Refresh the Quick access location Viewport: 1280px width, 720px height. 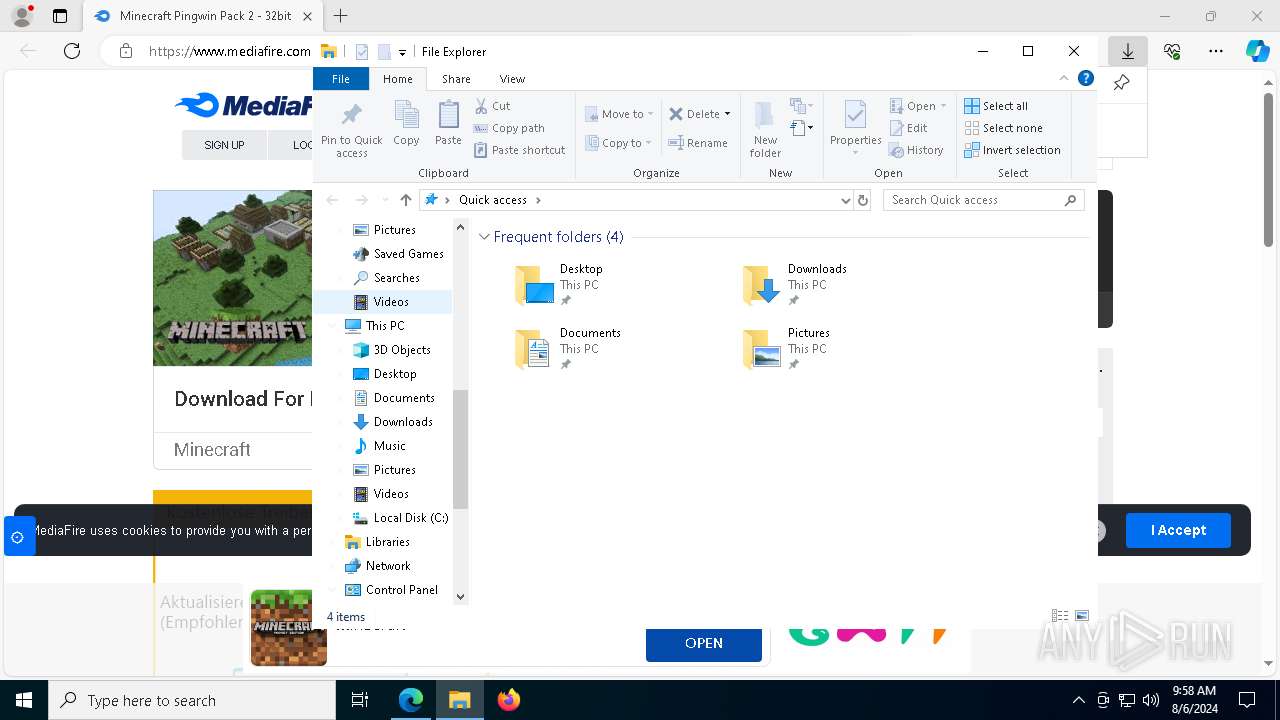click(863, 200)
